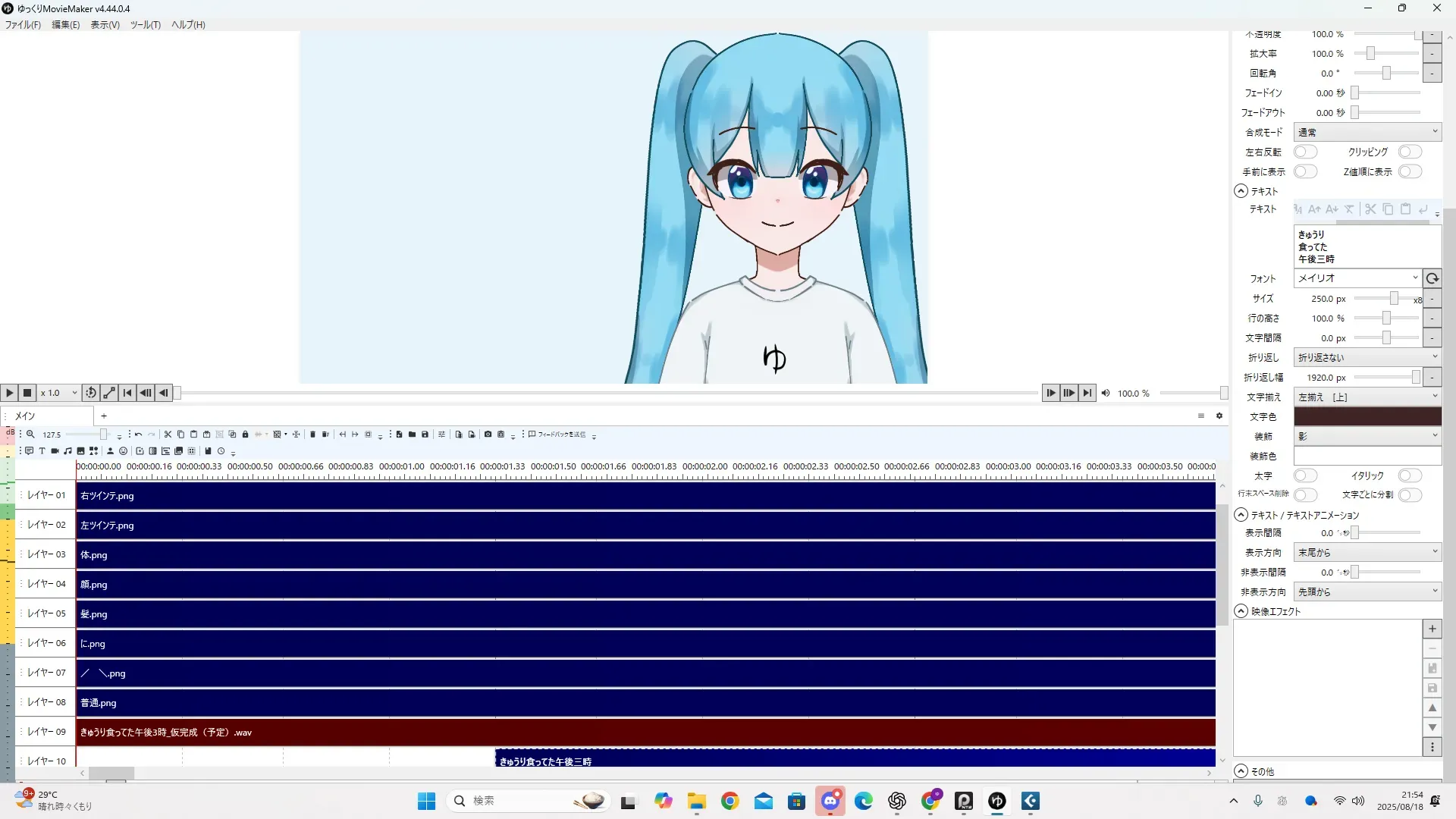Open the 合成モード dropdown
1456x819 pixels.
pos(1367,132)
